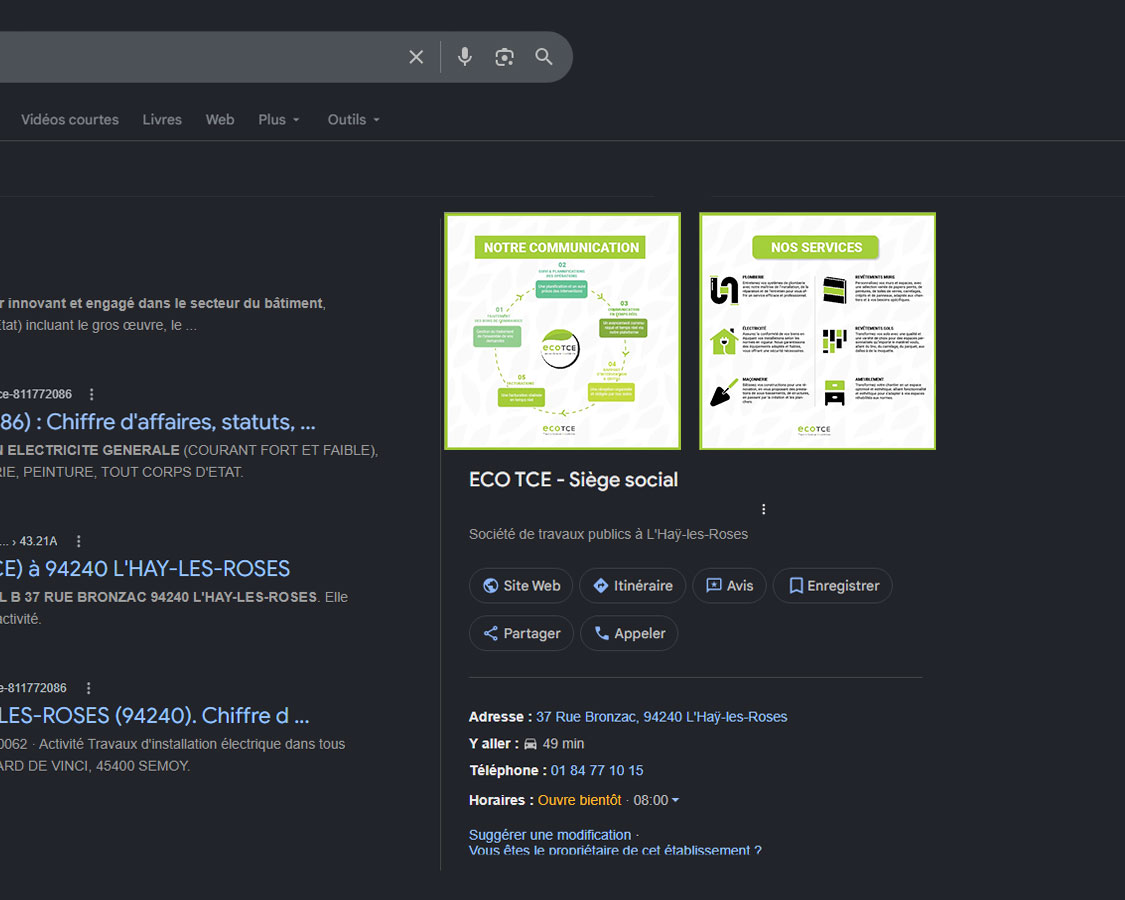The width and height of the screenshot is (1125, 900).
Task: Switch to Vidéos courtes tab
Action: (x=70, y=120)
